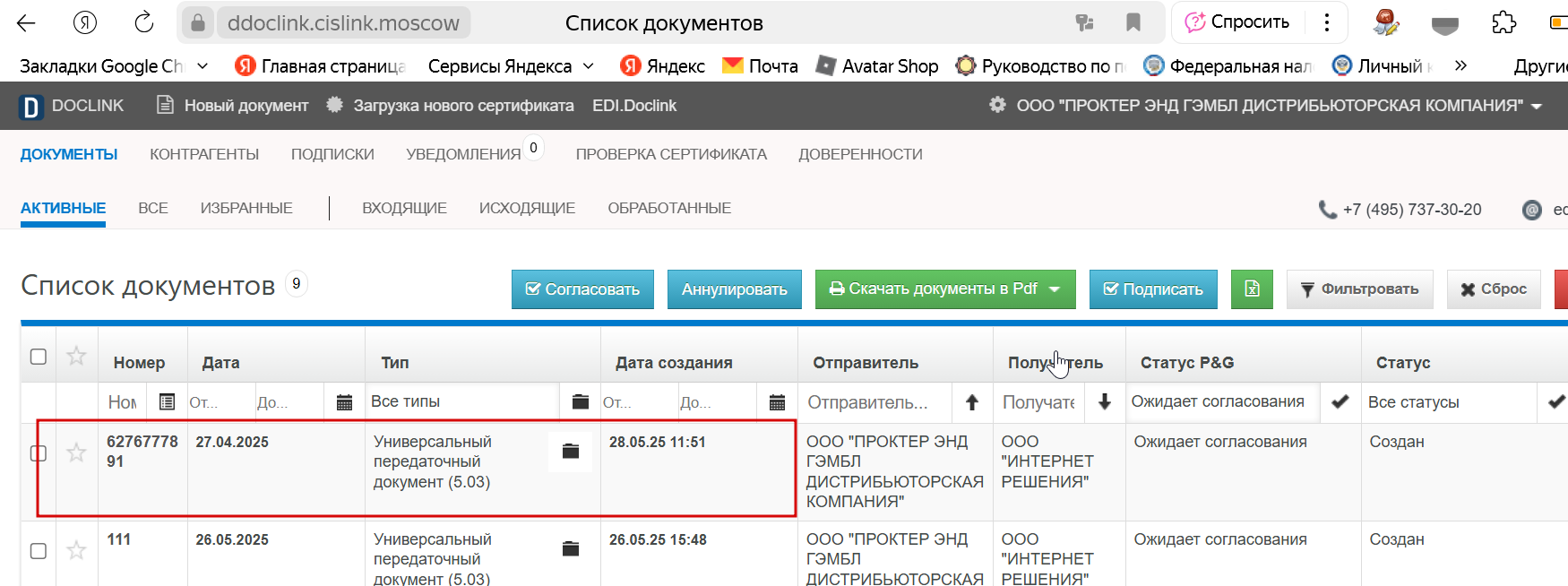The image size is (1568, 586).
Task: Click the Подписать button
Action: click(x=1153, y=289)
